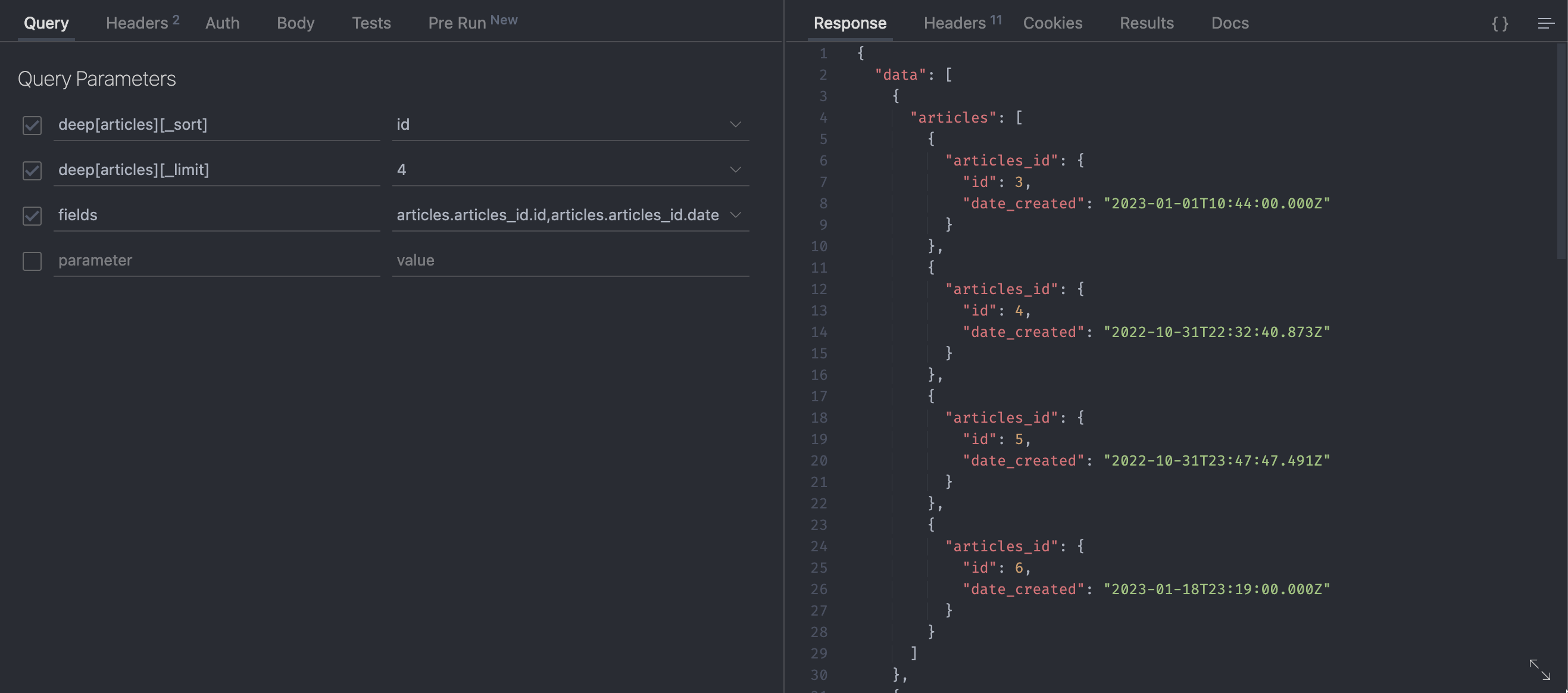This screenshot has width=1568, height=693.
Task: Open the Tests tab
Action: [371, 23]
